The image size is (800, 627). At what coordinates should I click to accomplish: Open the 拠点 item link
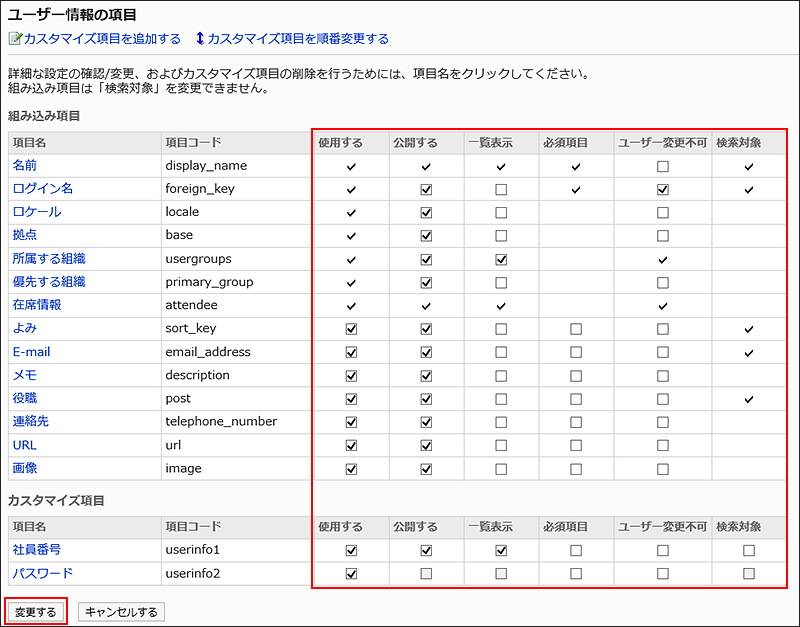(x=24, y=235)
